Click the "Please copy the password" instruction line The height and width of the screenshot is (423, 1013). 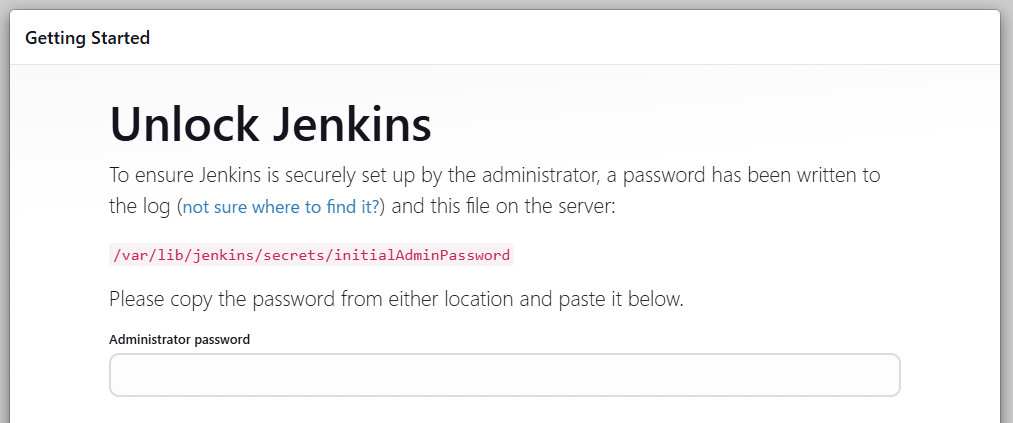tap(396, 299)
